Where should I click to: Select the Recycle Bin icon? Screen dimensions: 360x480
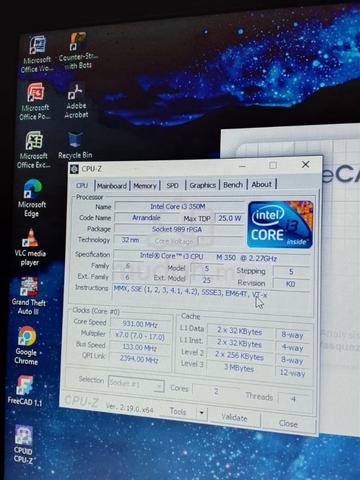point(75,145)
